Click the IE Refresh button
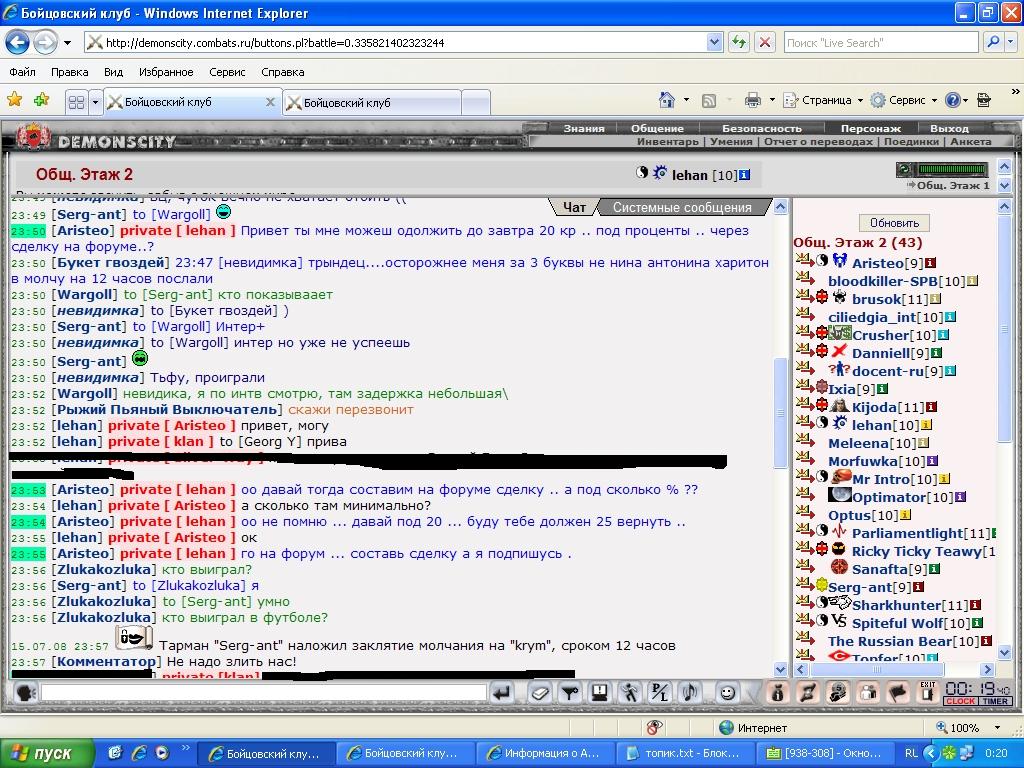Viewport: 1024px width, 768px height. click(x=739, y=42)
